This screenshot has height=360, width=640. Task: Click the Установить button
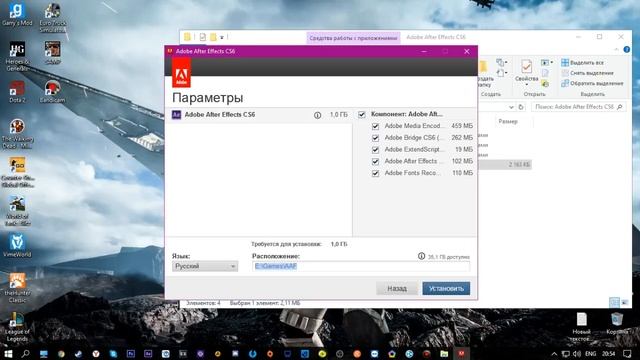coord(446,288)
